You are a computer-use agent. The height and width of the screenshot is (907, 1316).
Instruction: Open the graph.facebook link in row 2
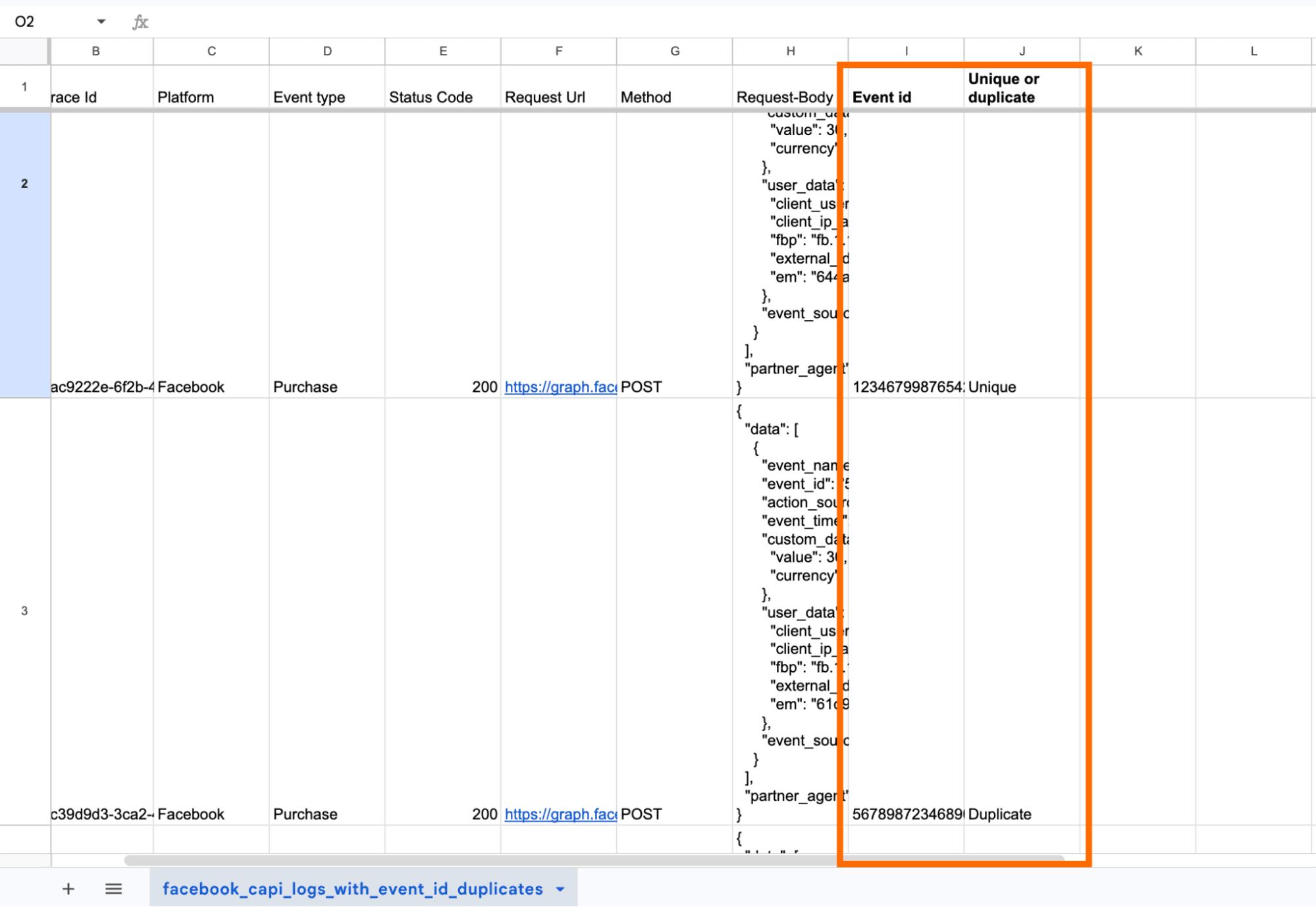560,387
